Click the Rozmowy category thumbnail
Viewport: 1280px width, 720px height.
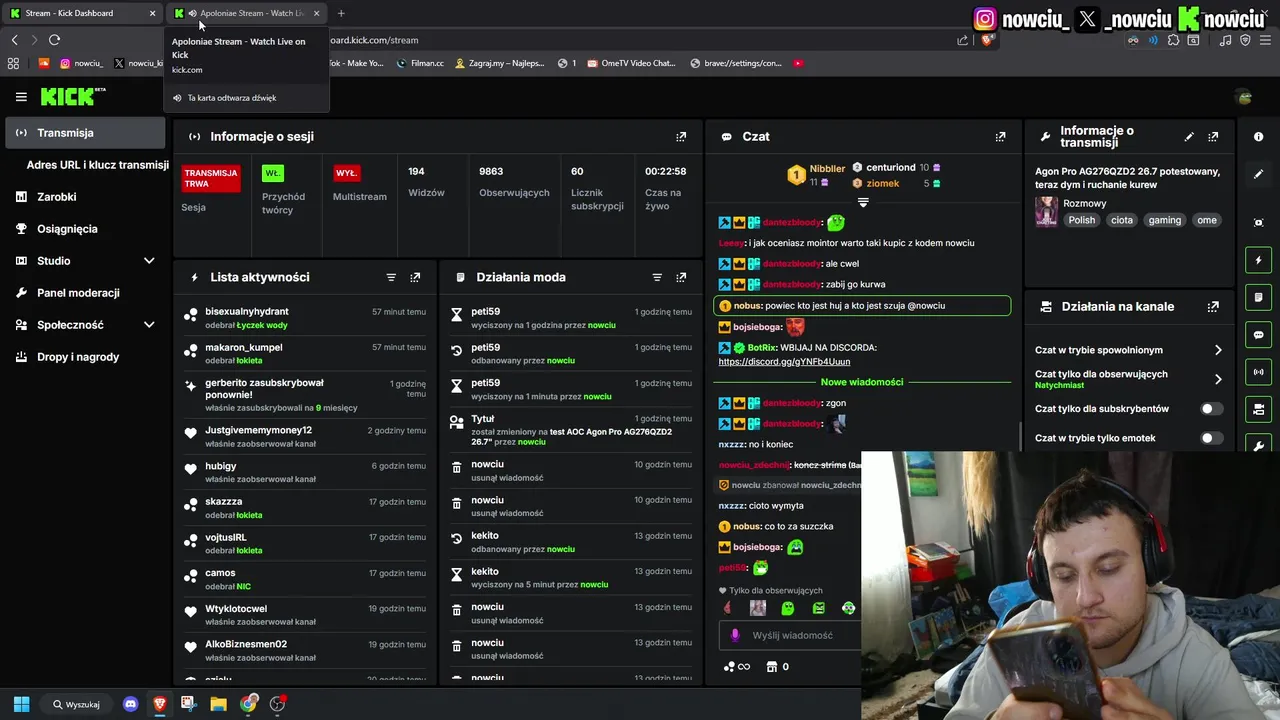1046,211
